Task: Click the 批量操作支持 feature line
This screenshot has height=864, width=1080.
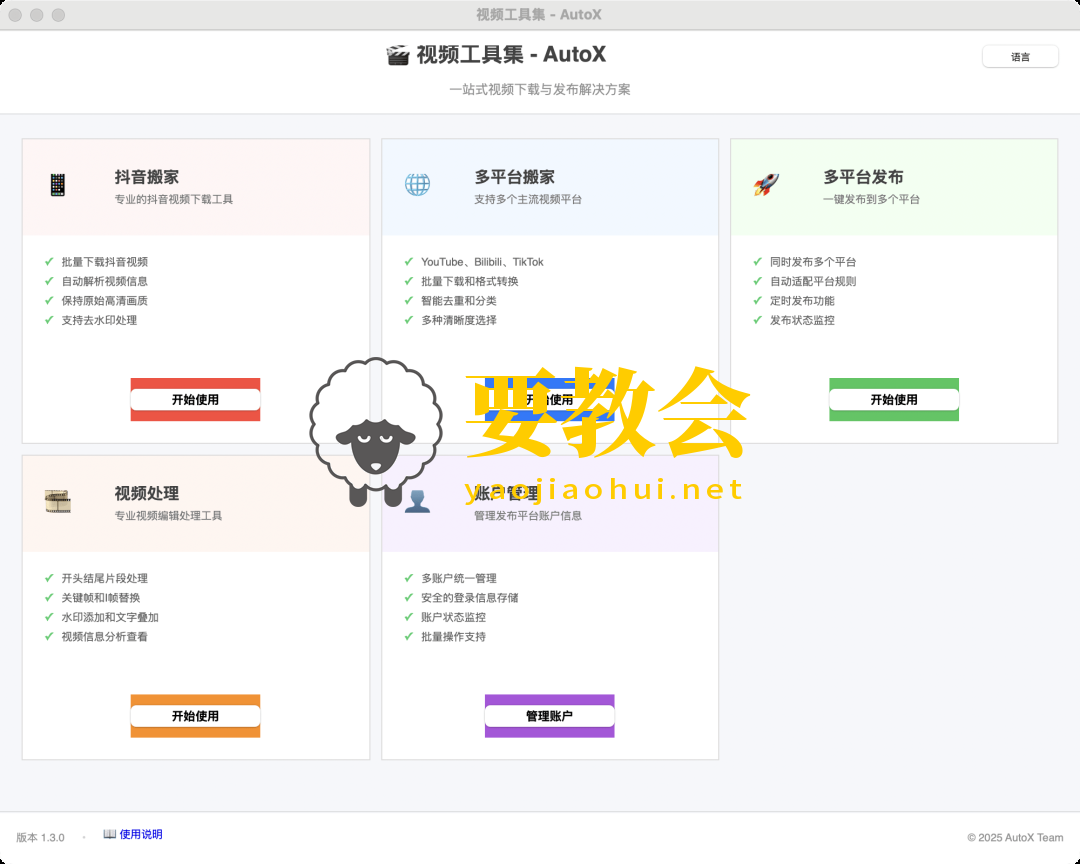Action: [453, 636]
